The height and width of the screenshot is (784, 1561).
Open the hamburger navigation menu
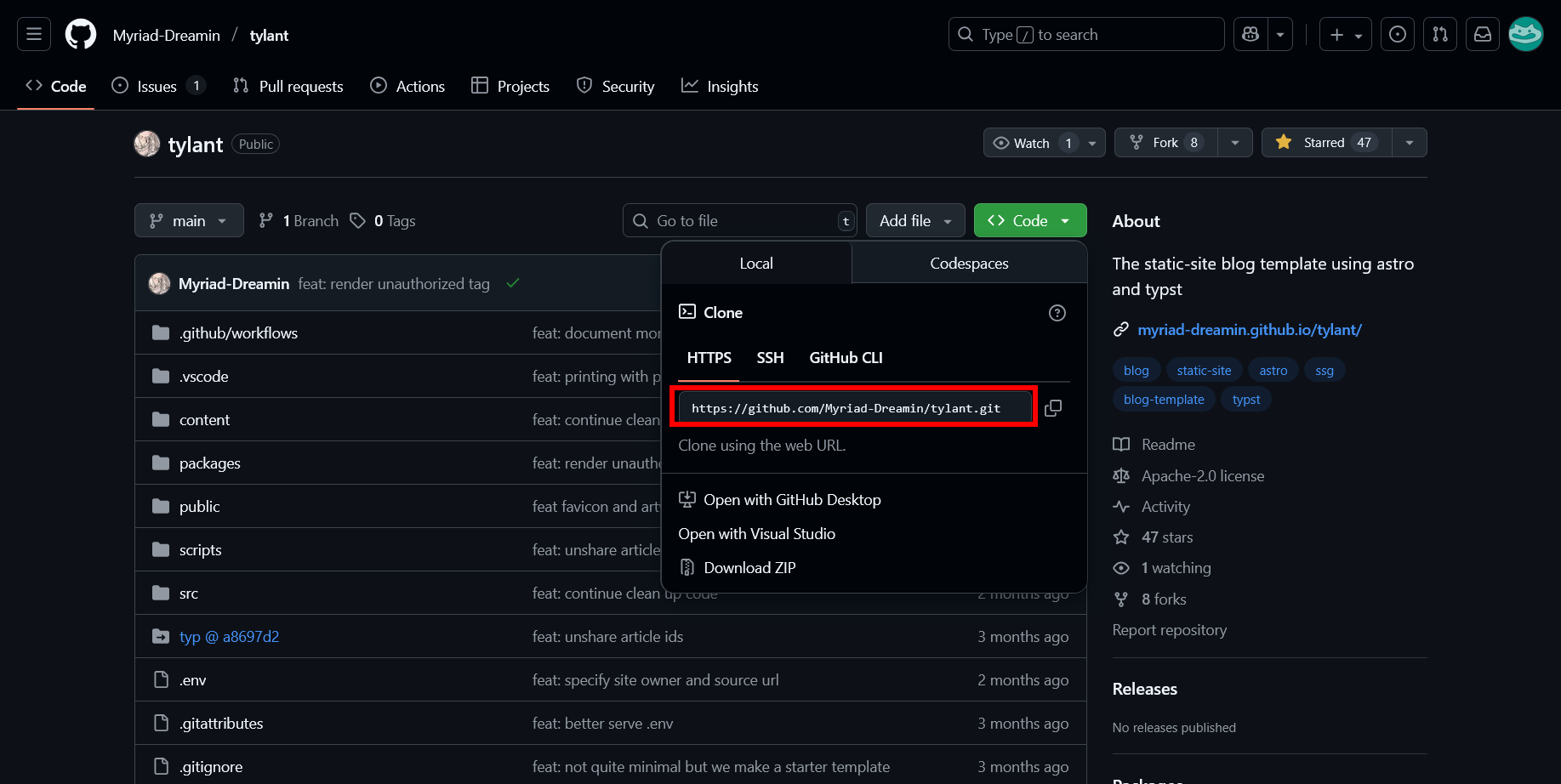tap(34, 35)
